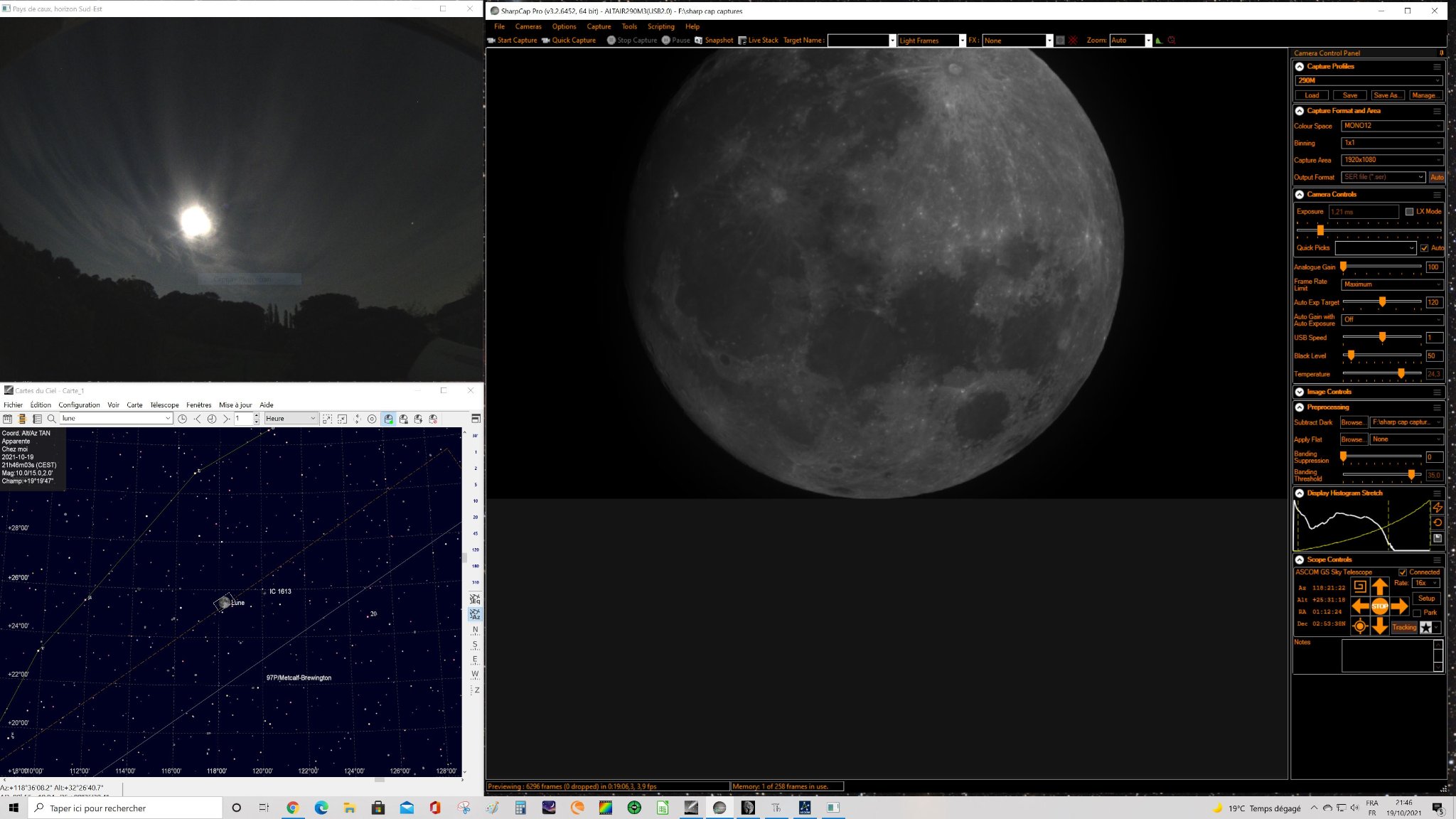Click the current time clock icon
Screen dimensions: 1456x819
pyautogui.click(x=182, y=419)
